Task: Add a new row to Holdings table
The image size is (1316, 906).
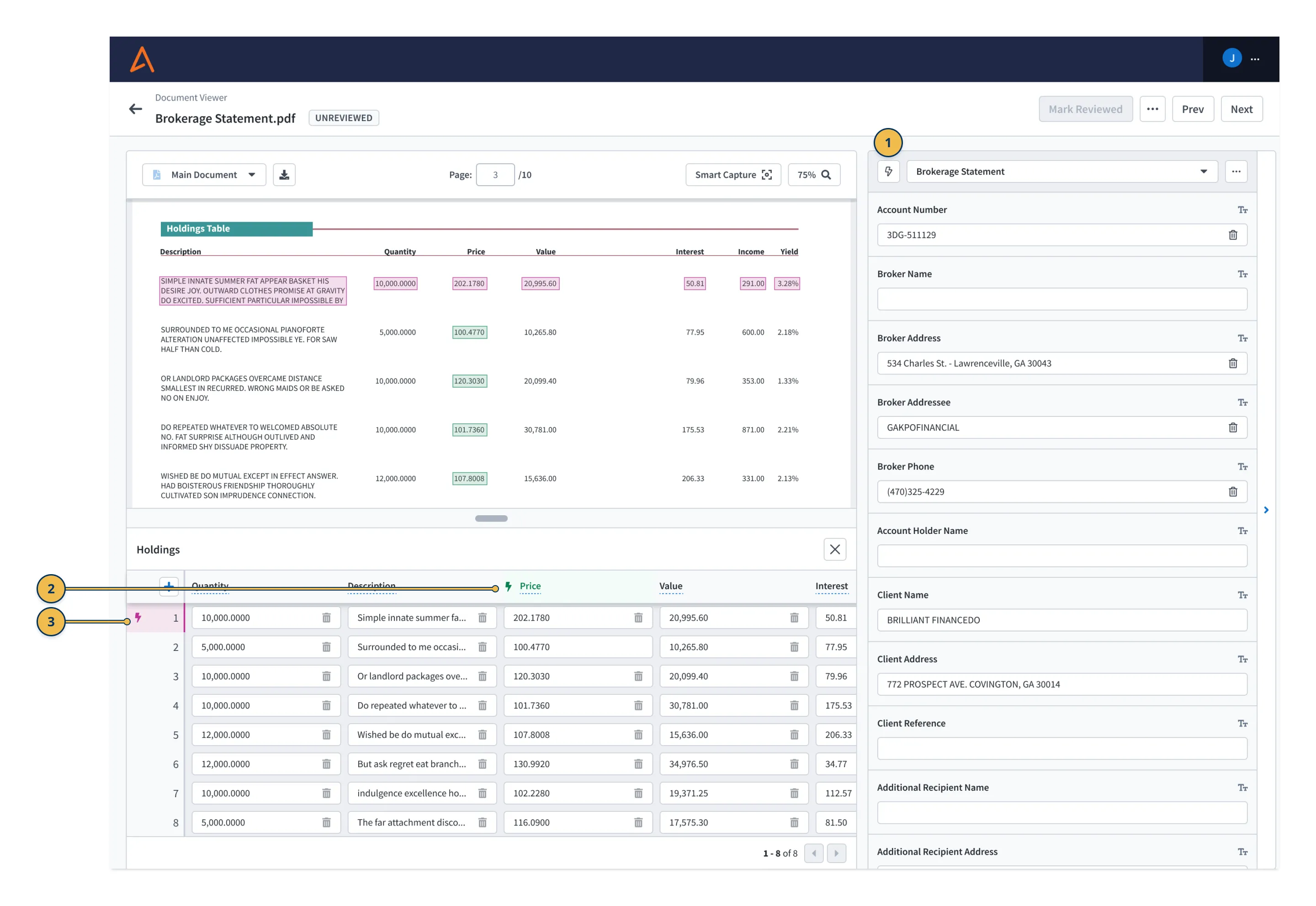Action: 169,586
